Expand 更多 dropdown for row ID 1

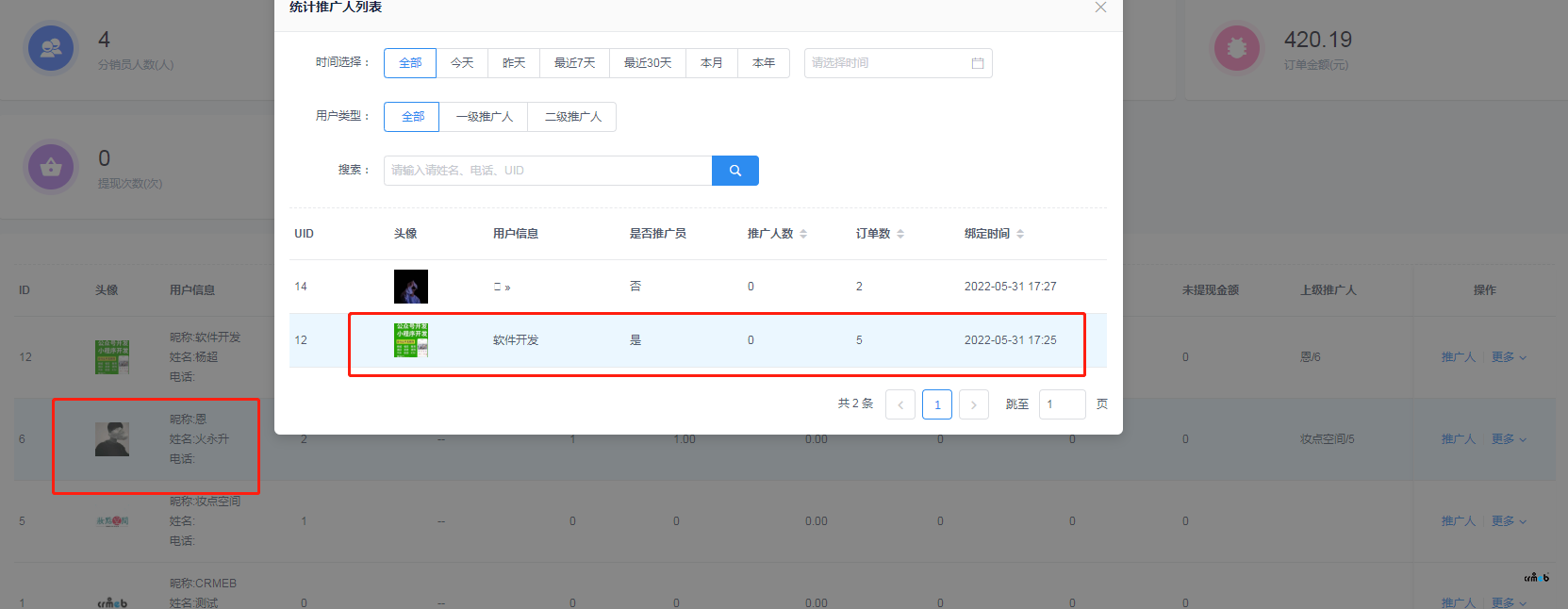pyautogui.click(x=1509, y=602)
